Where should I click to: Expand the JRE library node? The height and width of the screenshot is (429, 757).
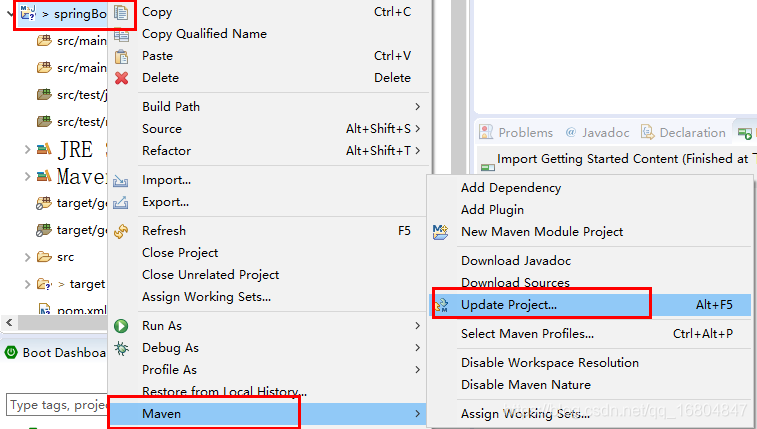point(28,150)
